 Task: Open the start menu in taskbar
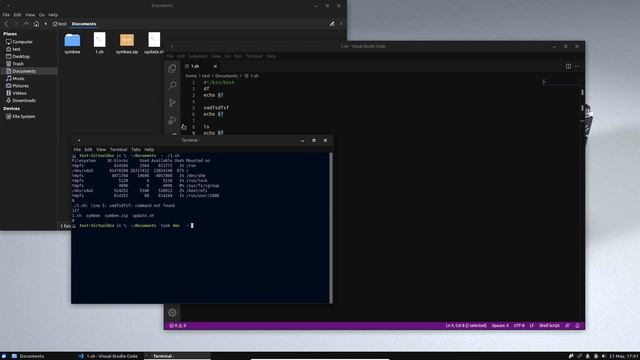pos(4,356)
